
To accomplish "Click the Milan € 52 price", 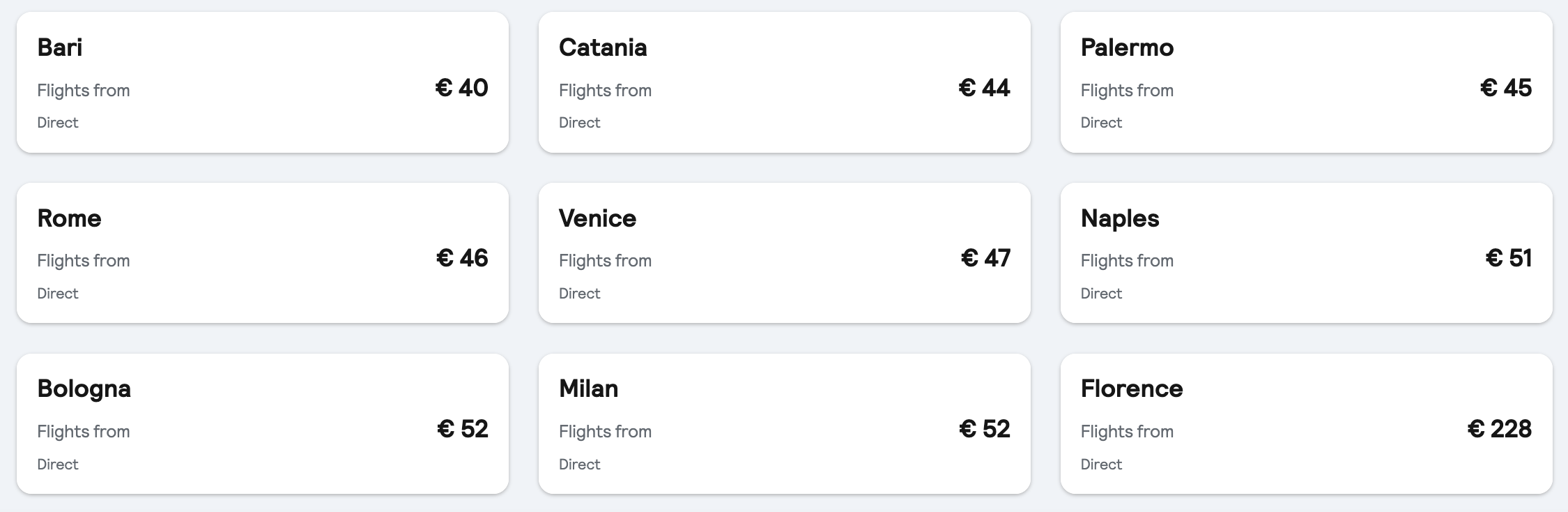I will click(x=985, y=428).
